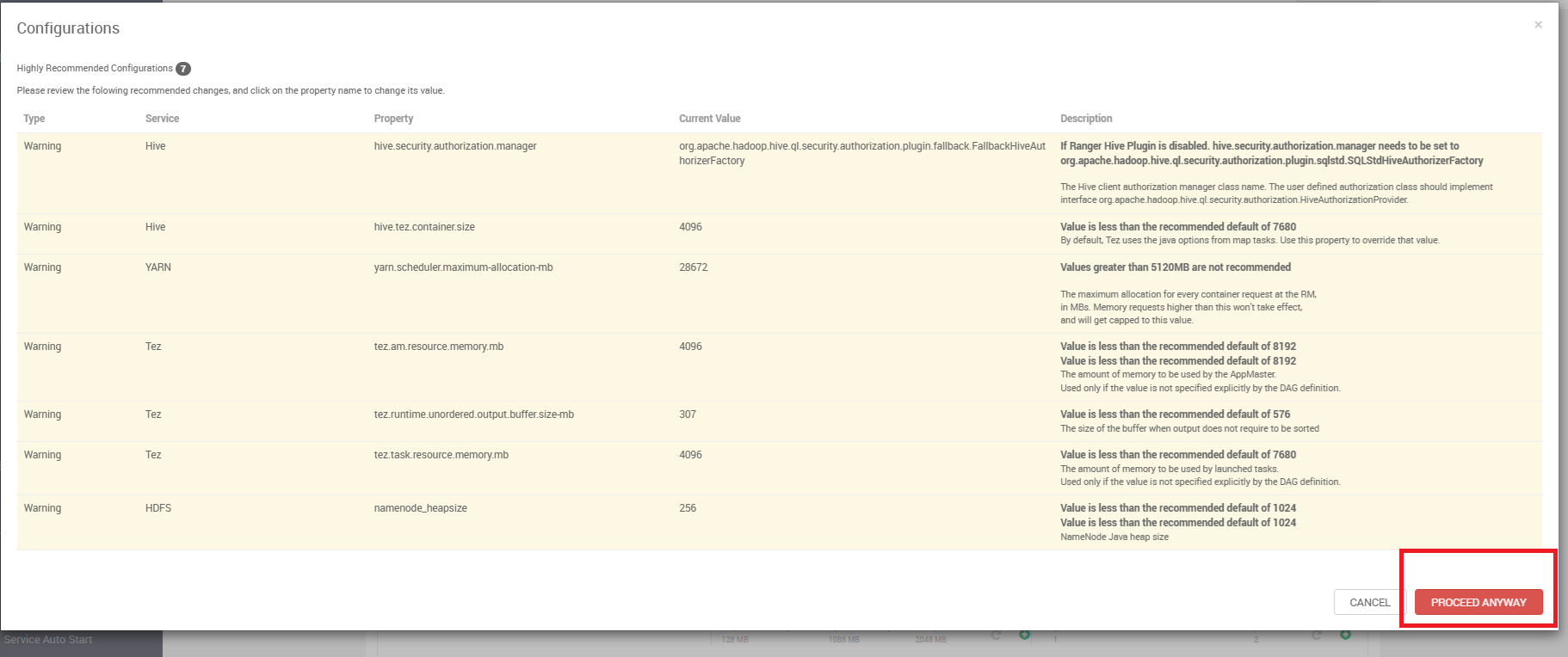This screenshot has width=1568, height=657.
Task: Click the current value 28672
Action: (694, 267)
